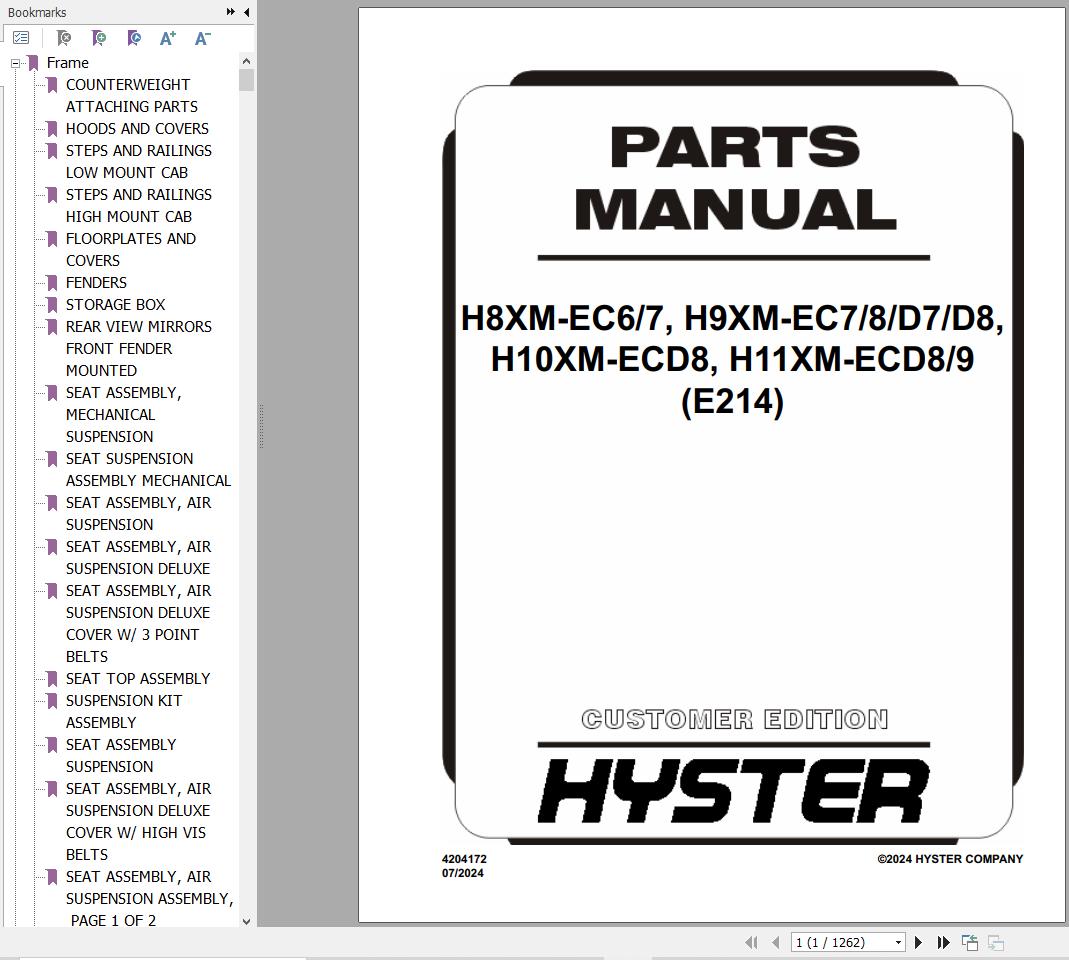Open the HOODS AND COVERS bookmark
1069x960 pixels.
137,128
